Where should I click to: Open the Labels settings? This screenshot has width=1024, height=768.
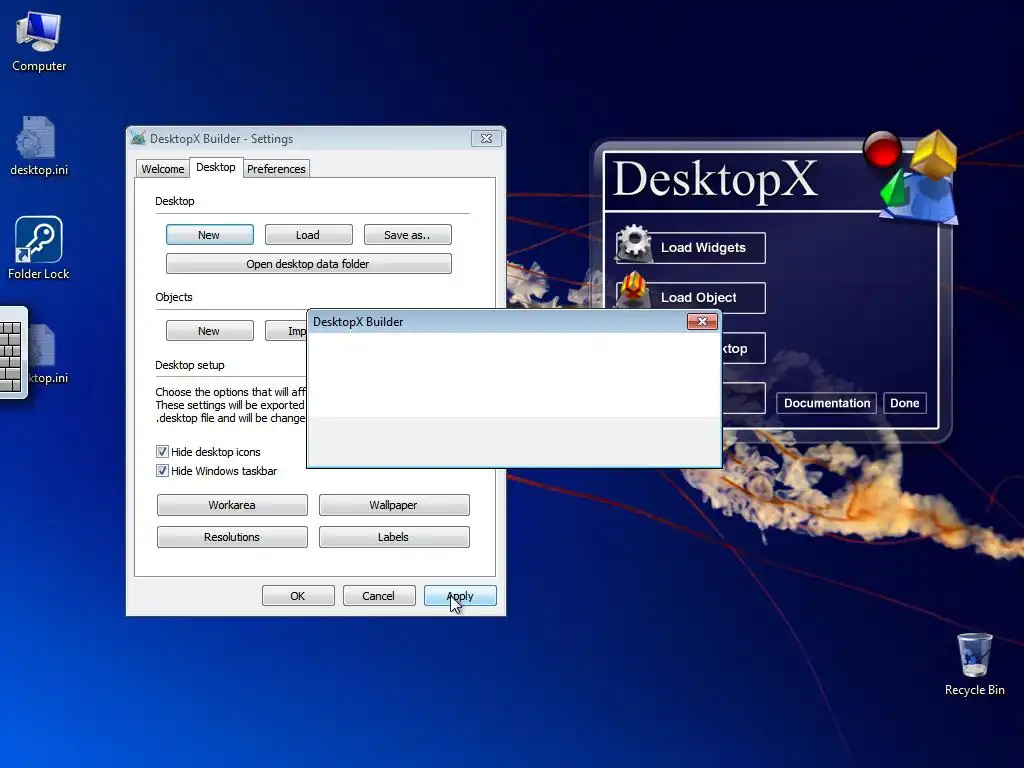tap(394, 537)
